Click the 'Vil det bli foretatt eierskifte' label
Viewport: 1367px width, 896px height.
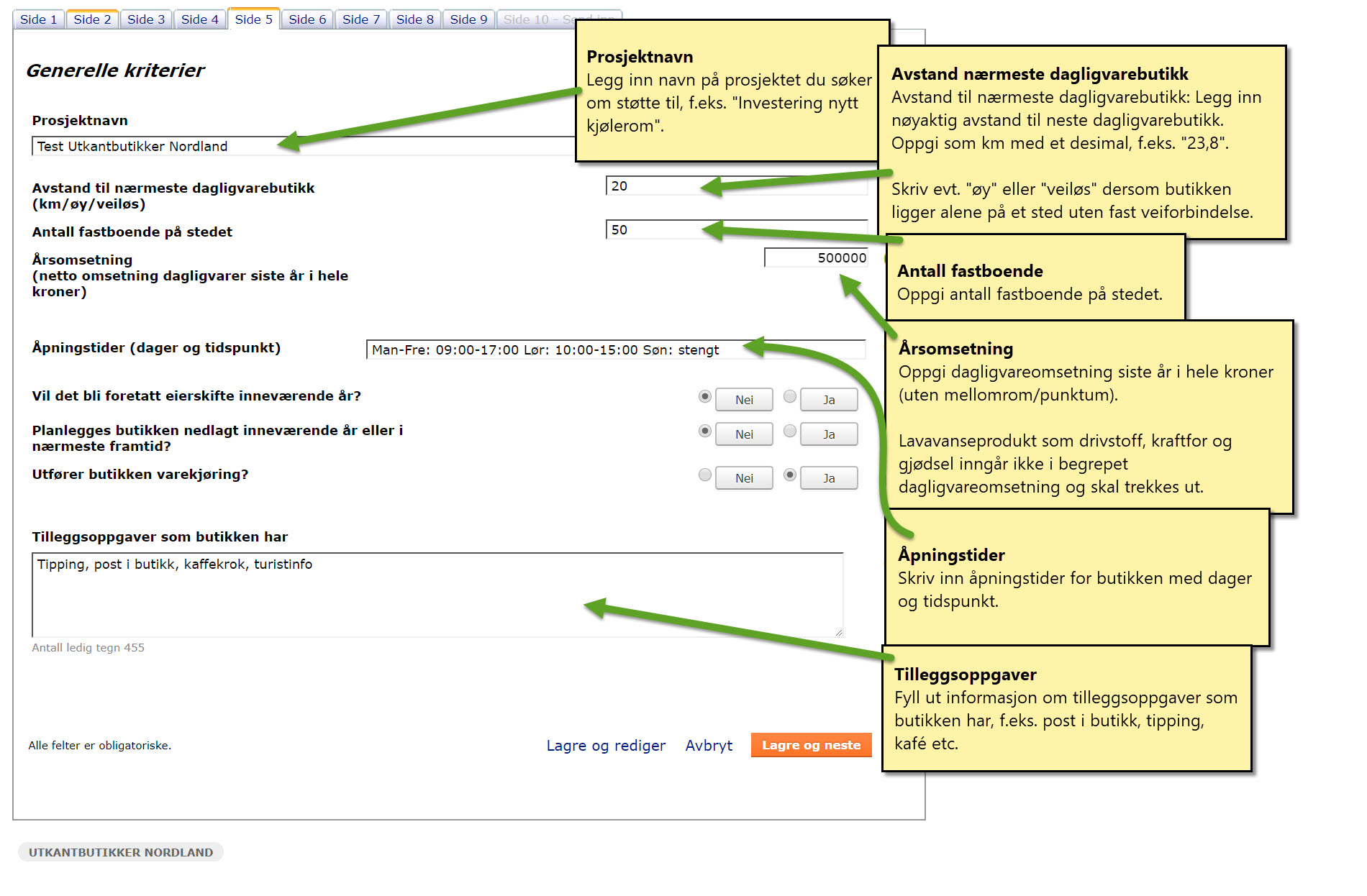coord(196,396)
